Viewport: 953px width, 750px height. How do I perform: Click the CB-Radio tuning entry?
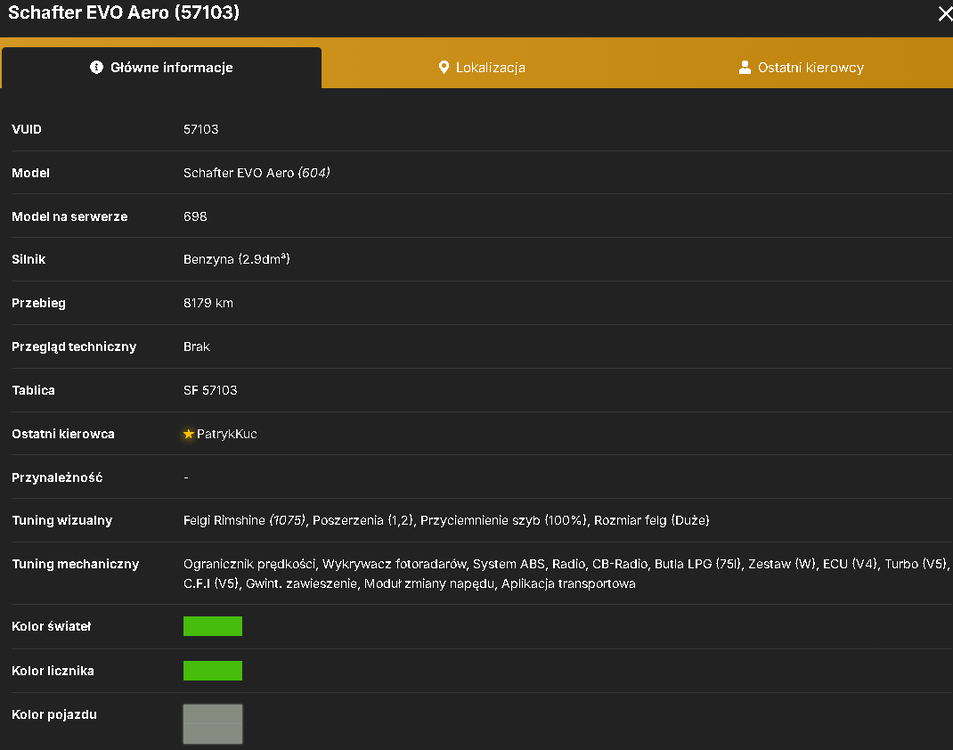(x=619, y=565)
